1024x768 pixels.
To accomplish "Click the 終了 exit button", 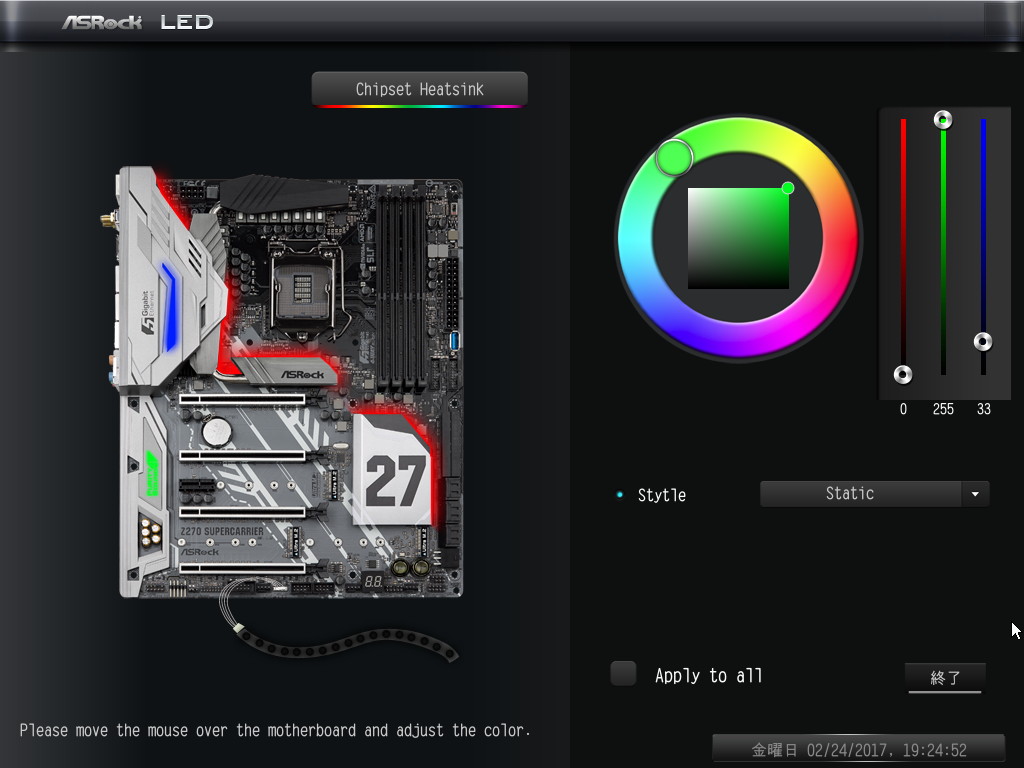I will 945,677.
